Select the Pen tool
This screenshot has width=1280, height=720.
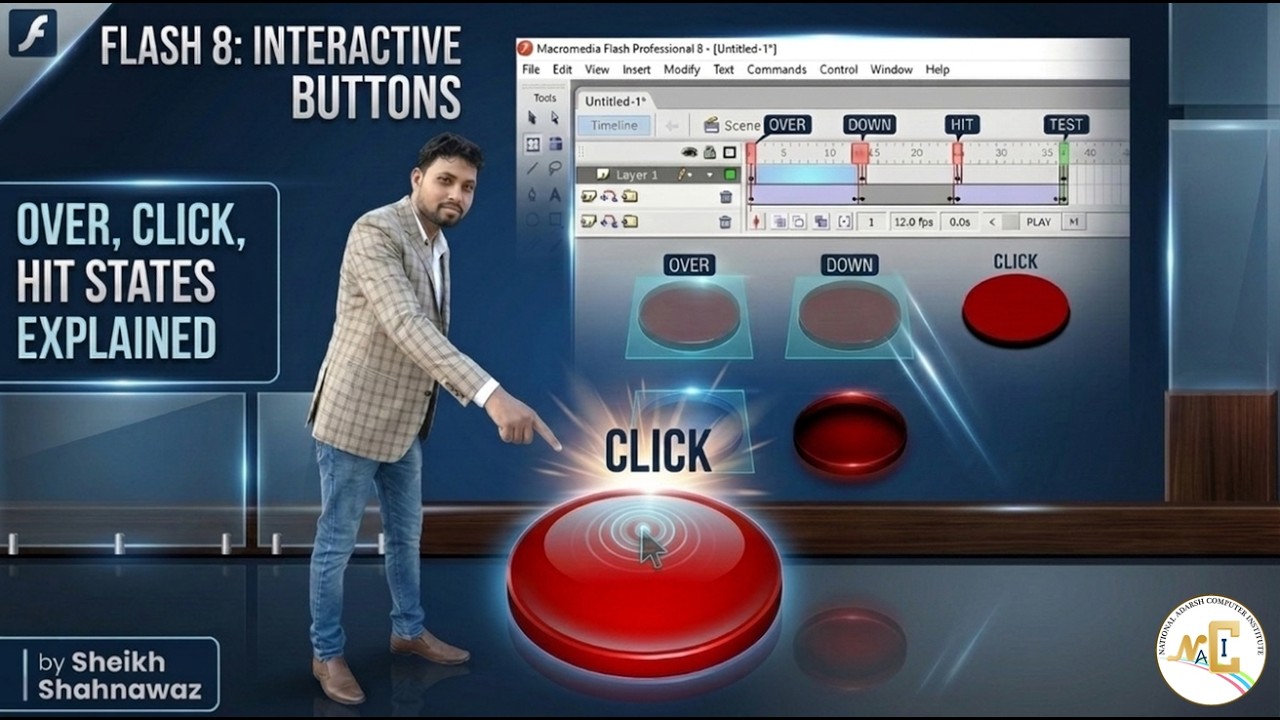pyautogui.click(x=532, y=194)
